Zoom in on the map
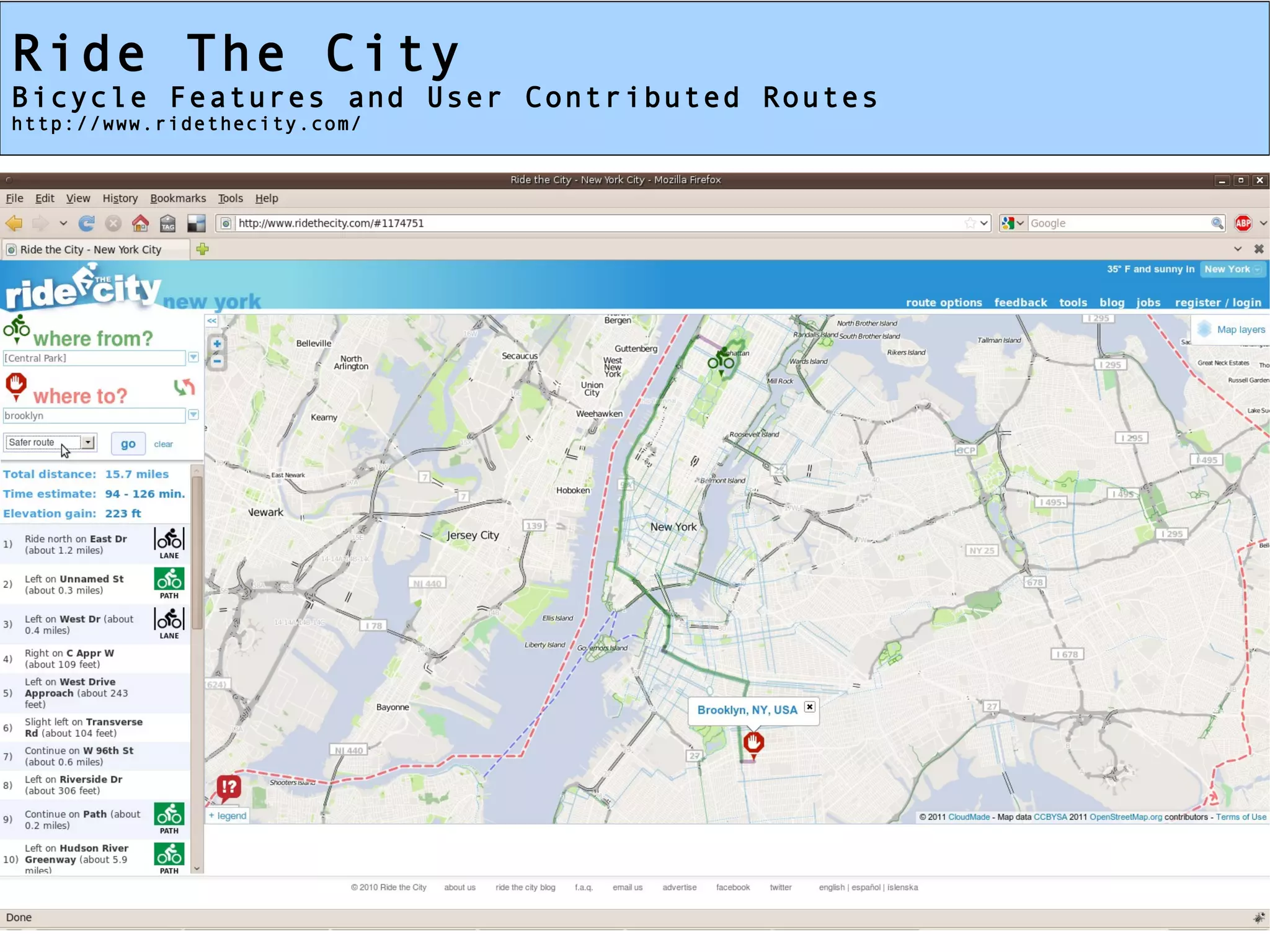Image resolution: width=1270 pixels, height=952 pixels. tap(216, 344)
